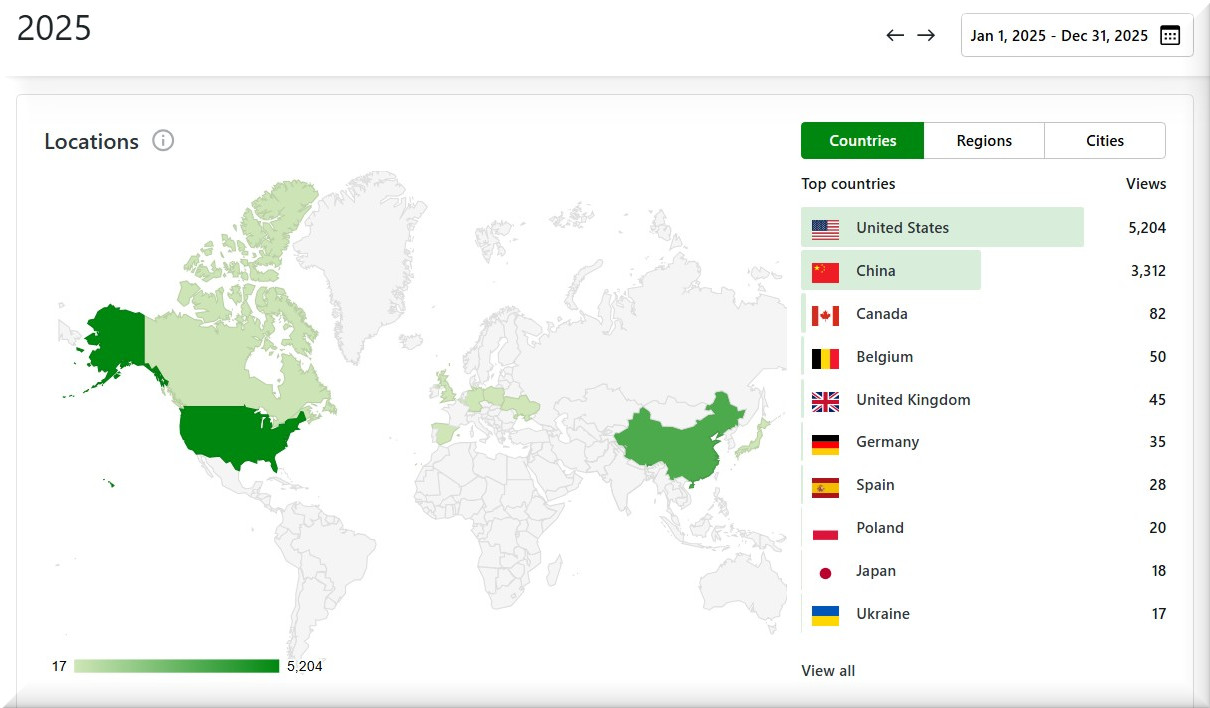Click the United States flag icon
The height and width of the screenshot is (708, 1210).
point(825,229)
